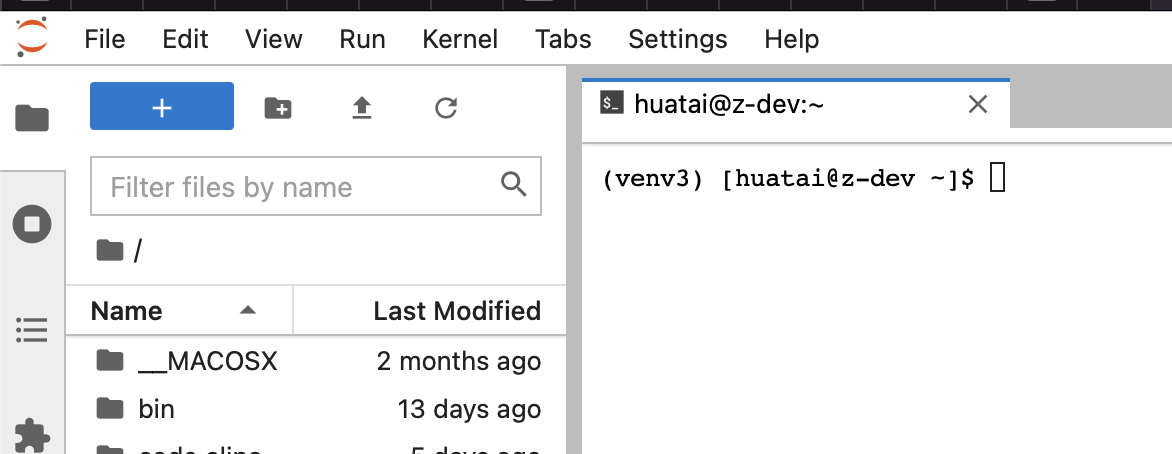
Task: Close the huatai@z-dev terminal tab
Action: 978,103
